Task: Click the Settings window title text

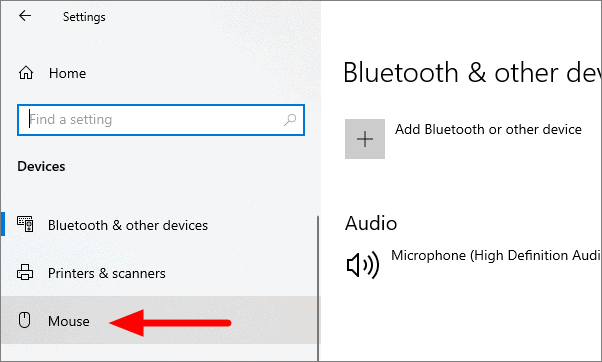Action: [x=84, y=17]
